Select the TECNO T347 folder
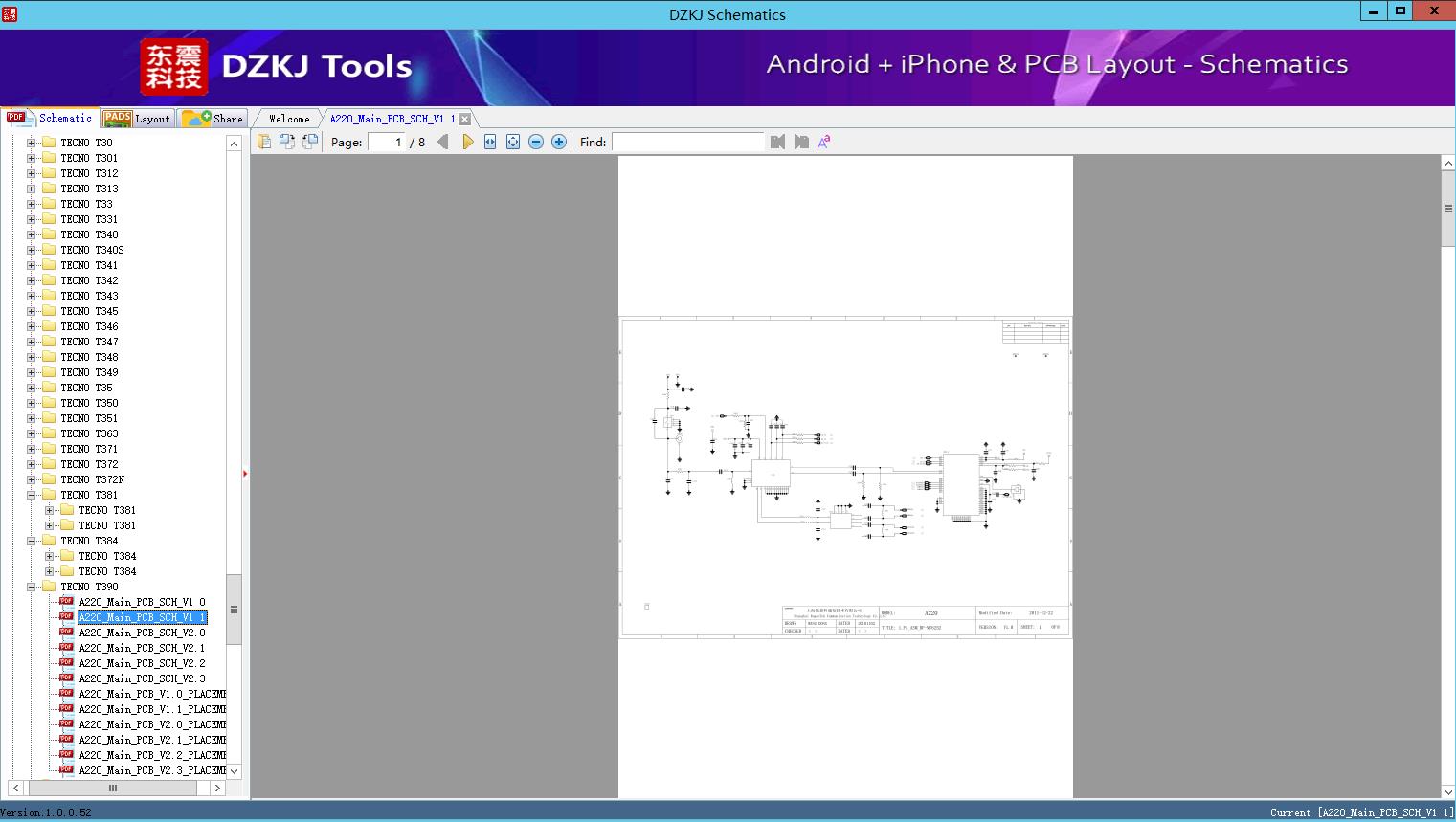 89,342
